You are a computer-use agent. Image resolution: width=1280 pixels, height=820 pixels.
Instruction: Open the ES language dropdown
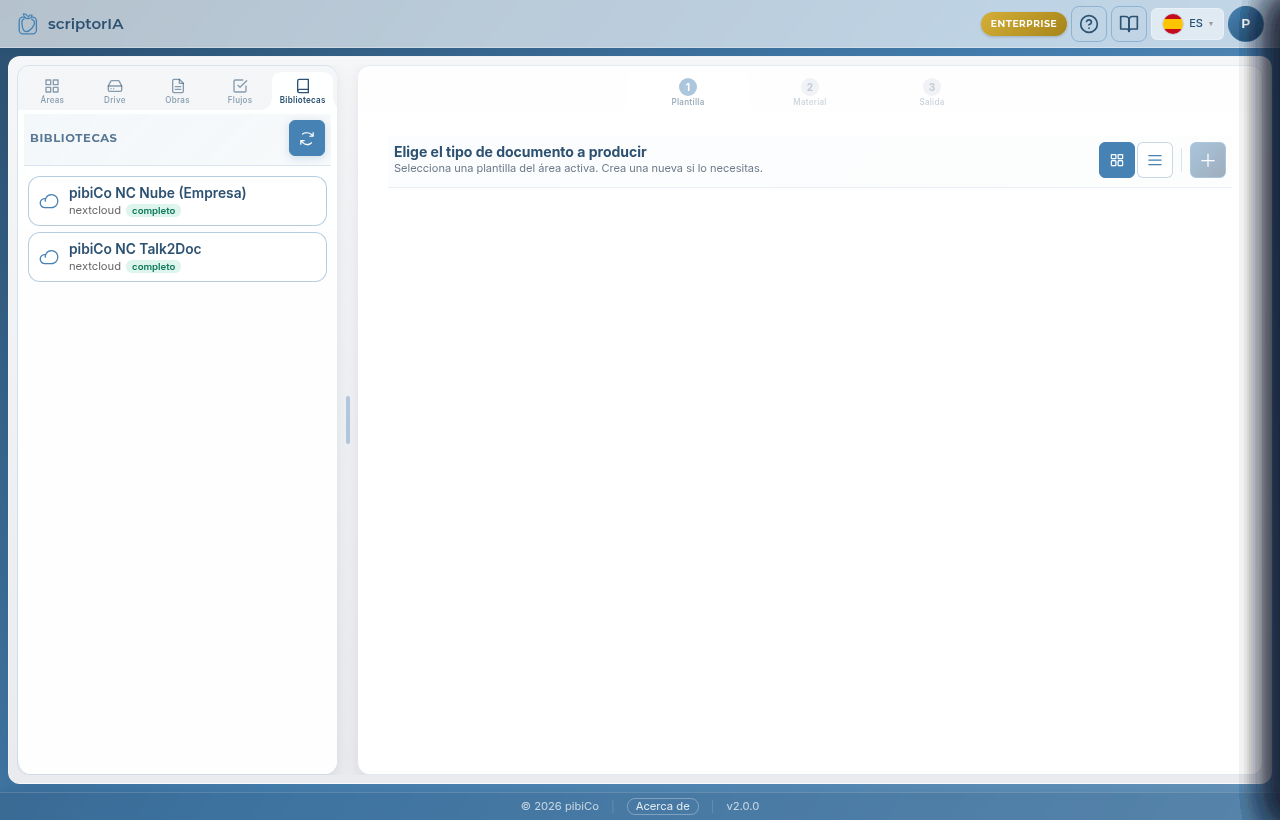[x=1187, y=24]
